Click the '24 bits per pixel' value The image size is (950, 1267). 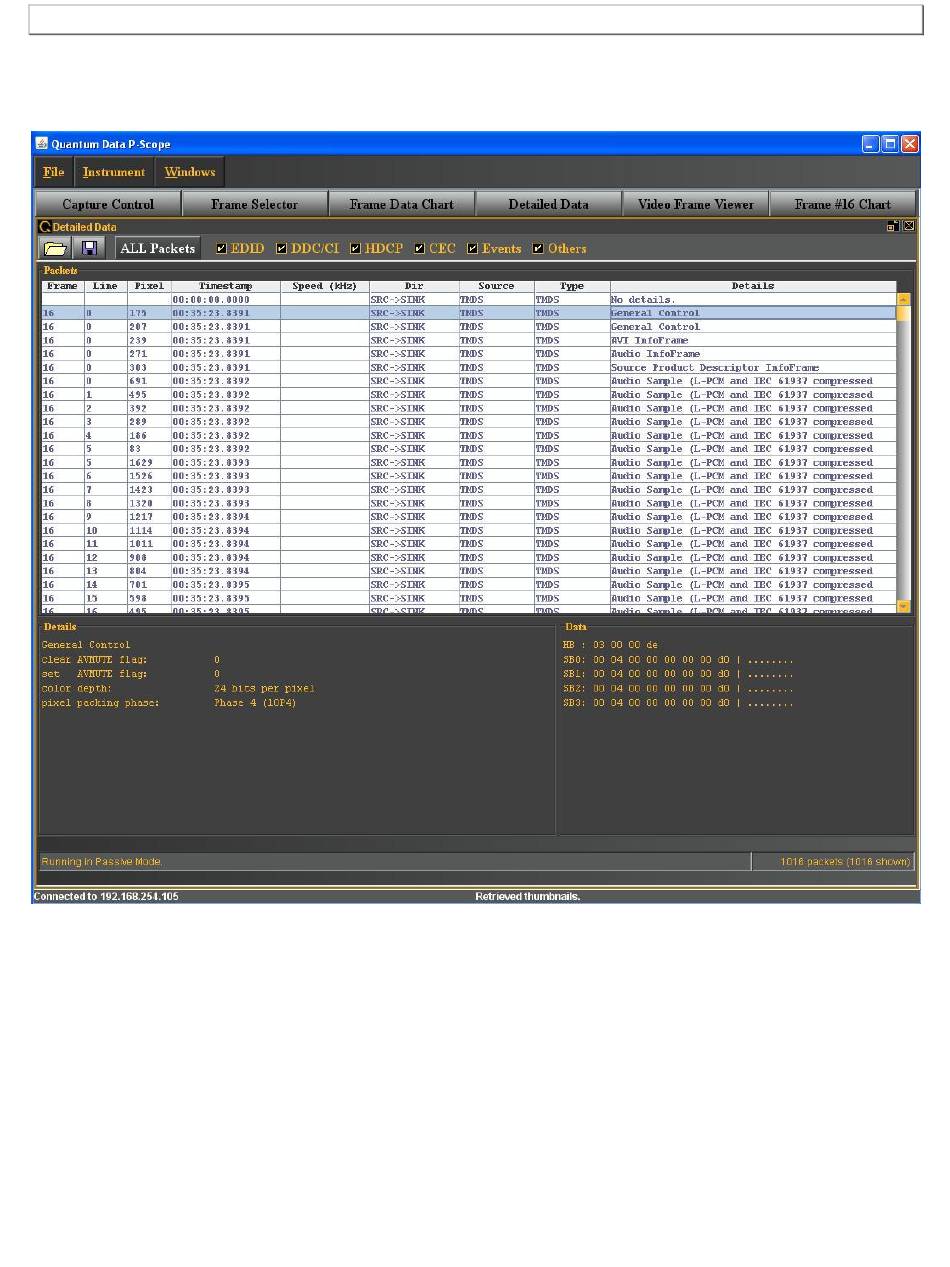pos(264,688)
